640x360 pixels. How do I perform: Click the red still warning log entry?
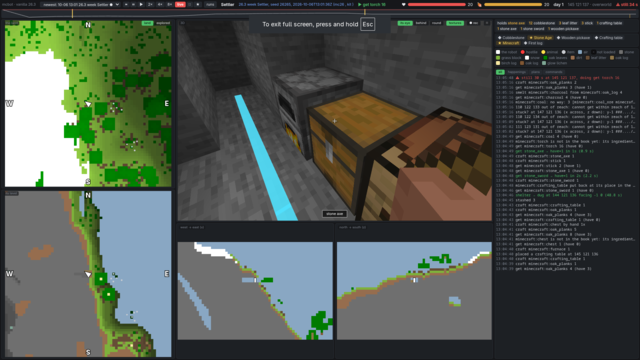click(x=558, y=78)
